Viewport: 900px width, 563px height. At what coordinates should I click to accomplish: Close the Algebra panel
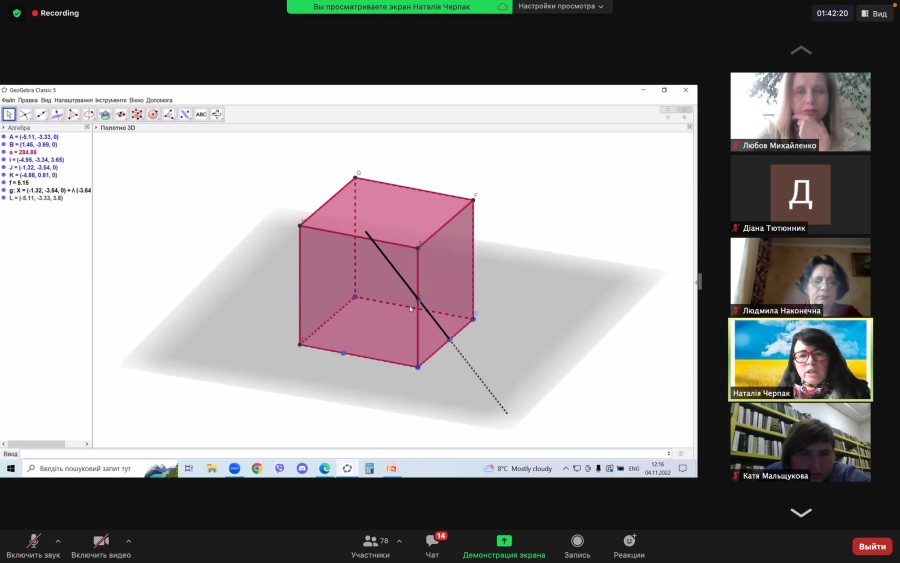click(x=87, y=127)
